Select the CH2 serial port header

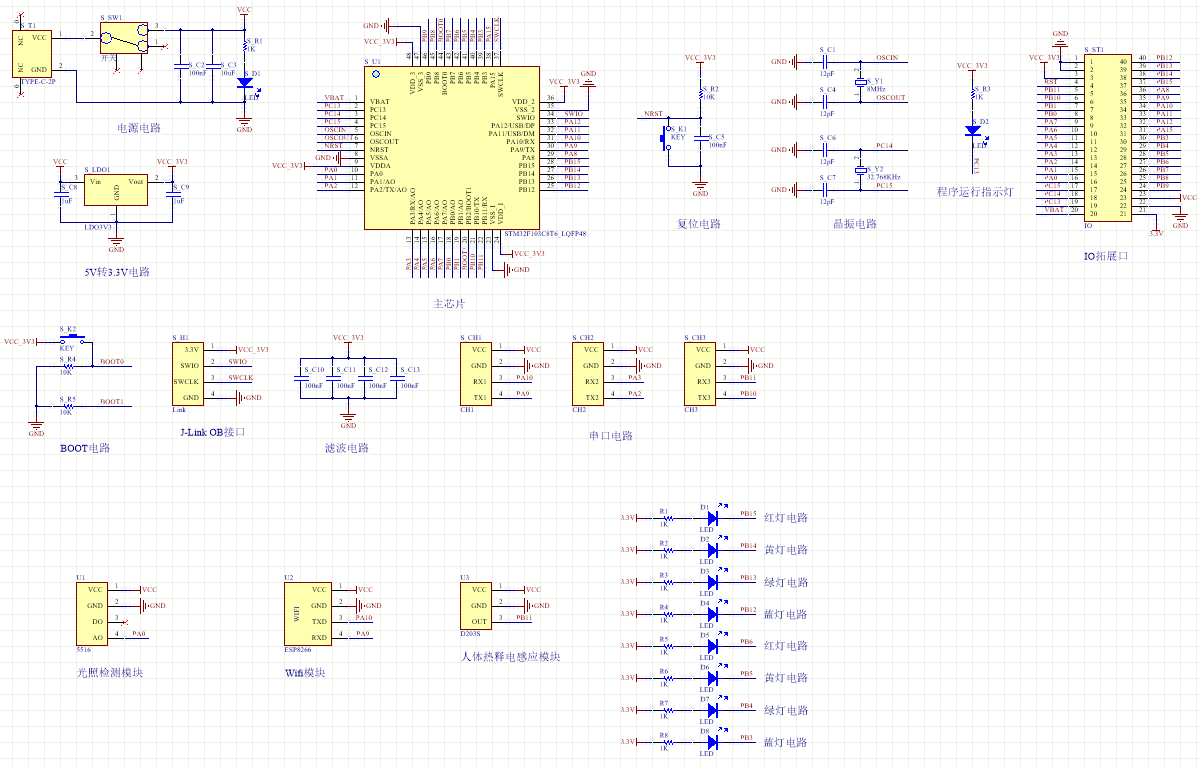(x=592, y=373)
